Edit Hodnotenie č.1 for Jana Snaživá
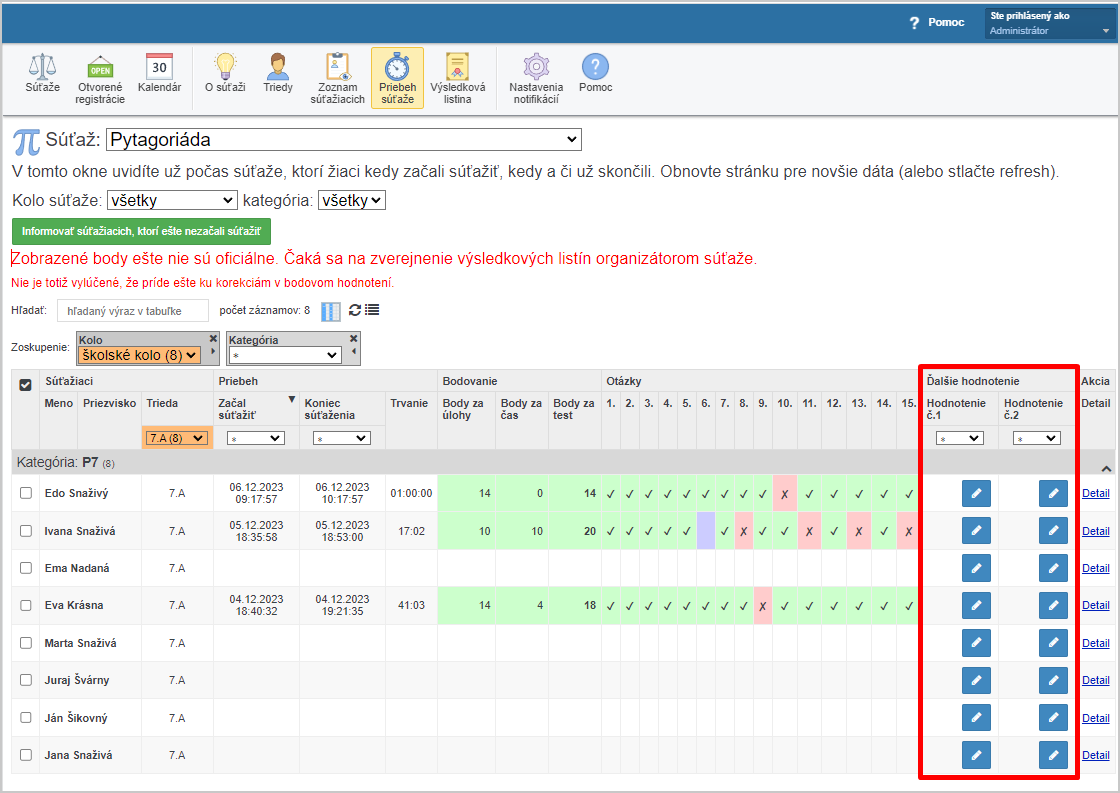1120x793 pixels. 976,754
